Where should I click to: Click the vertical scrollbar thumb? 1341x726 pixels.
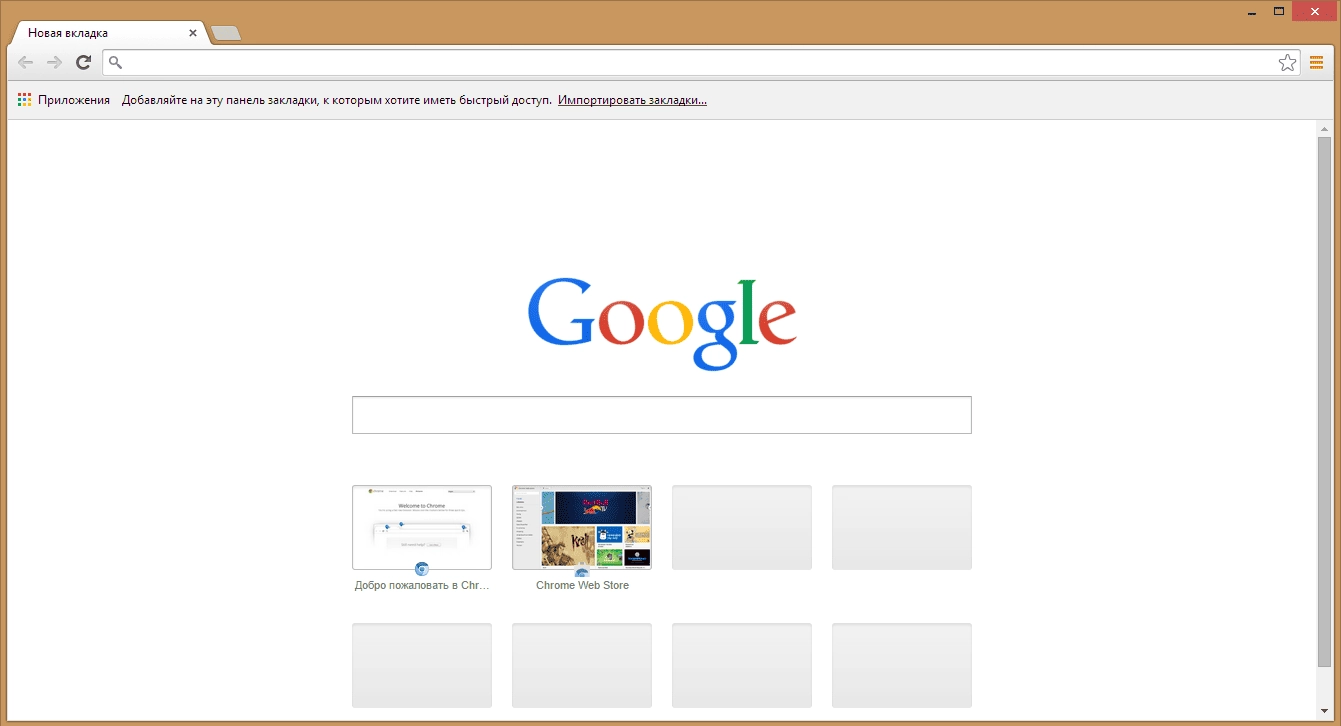pos(1325,400)
